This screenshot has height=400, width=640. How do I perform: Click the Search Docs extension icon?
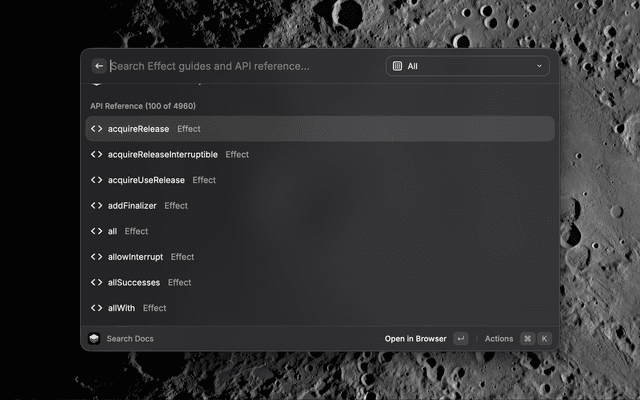coord(94,339)
